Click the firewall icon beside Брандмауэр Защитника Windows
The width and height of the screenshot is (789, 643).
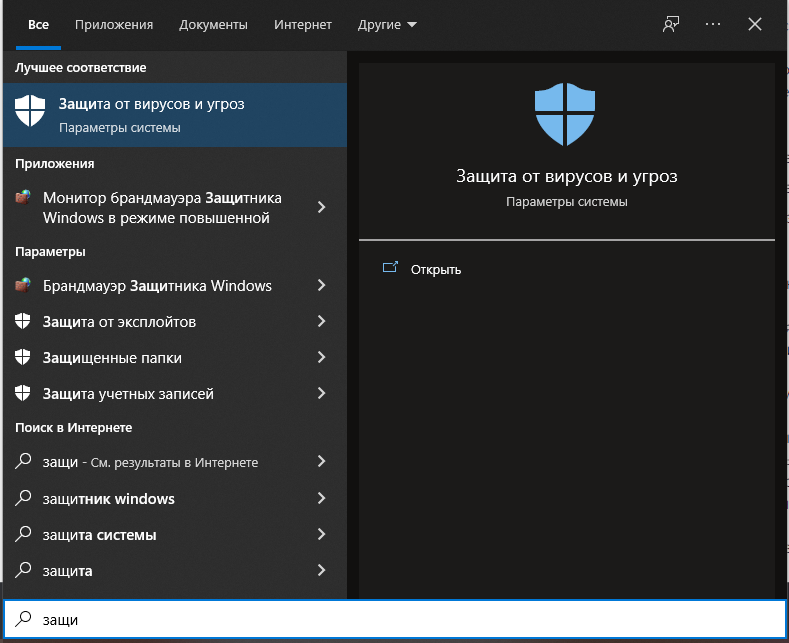(x=23, y=285)
